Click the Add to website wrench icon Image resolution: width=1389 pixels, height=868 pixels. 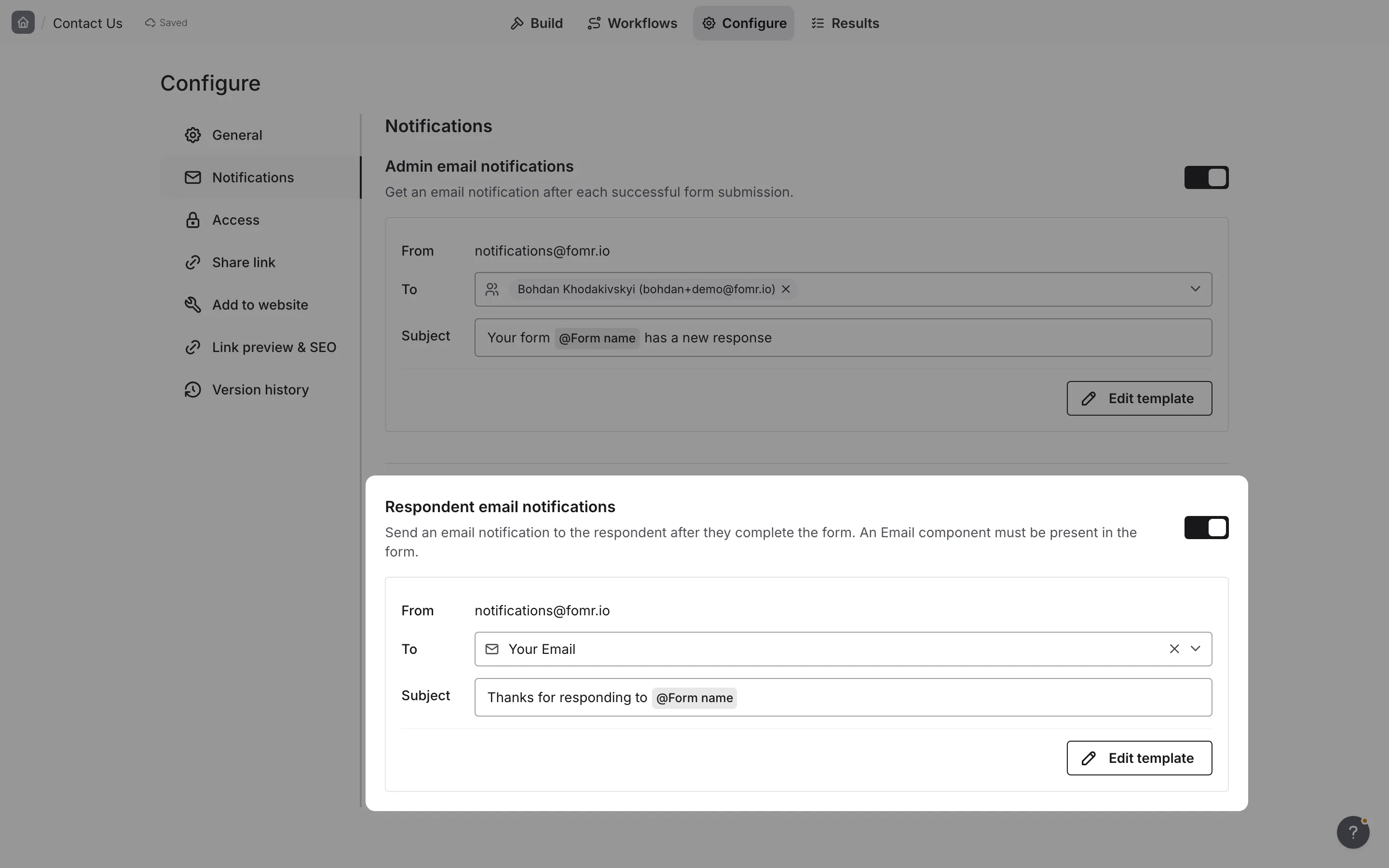coord(193,305)
